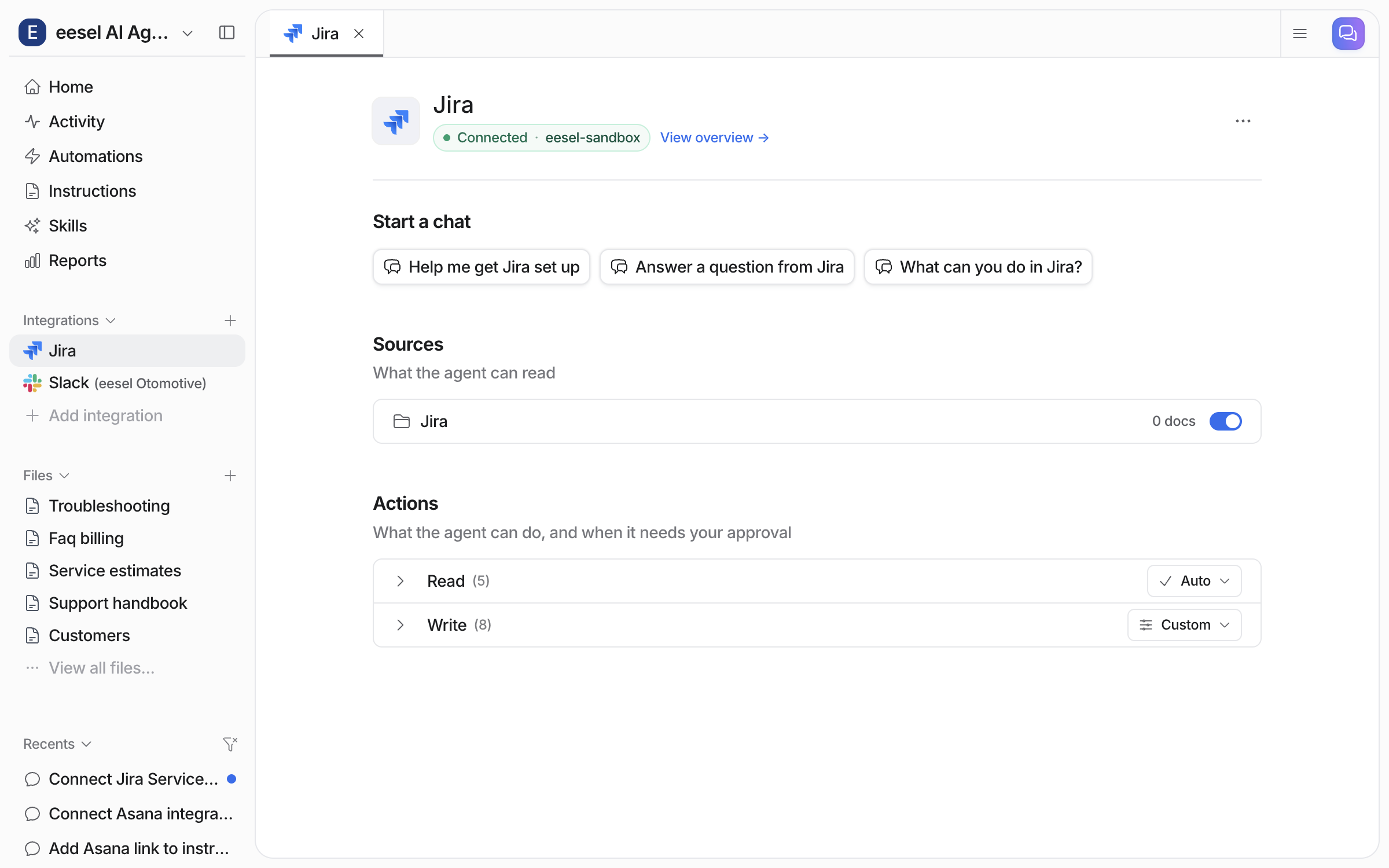Open Home in the sidebar

pos(127,87)
